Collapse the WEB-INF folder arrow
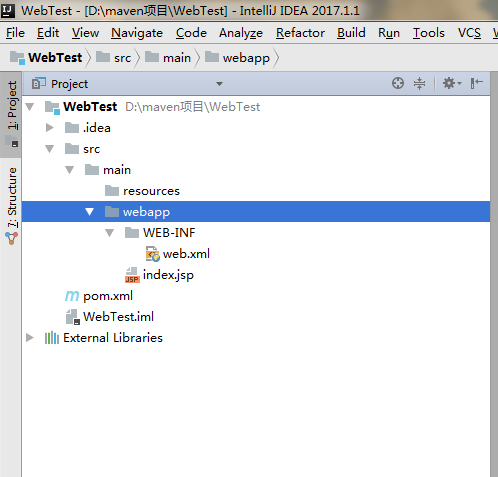This screenshot has height=477, width=498. coord(110,233)
